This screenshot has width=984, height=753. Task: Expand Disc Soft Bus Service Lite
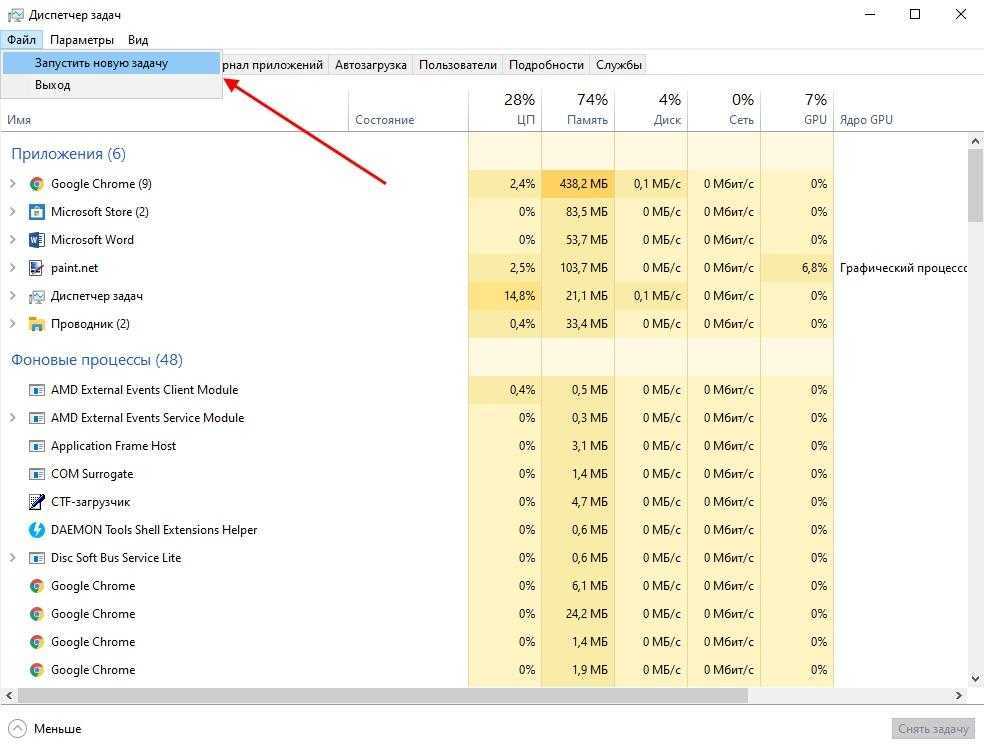point(13,558)
